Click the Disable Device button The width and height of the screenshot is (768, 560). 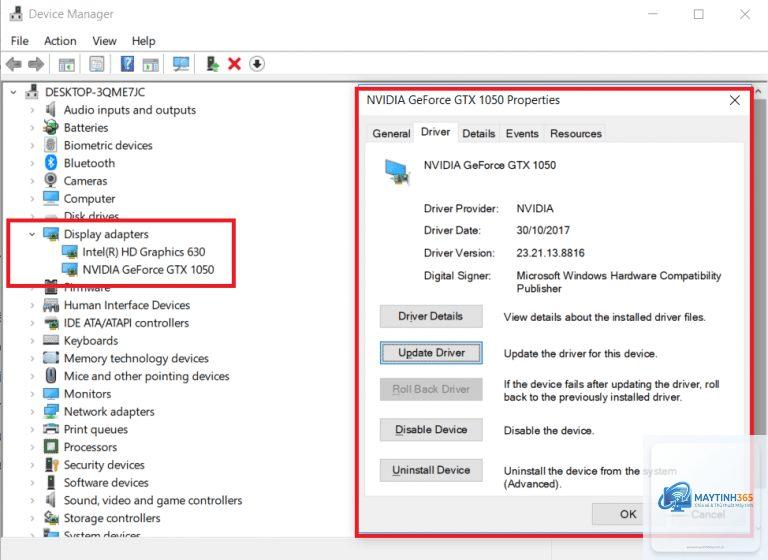(431, 430)
